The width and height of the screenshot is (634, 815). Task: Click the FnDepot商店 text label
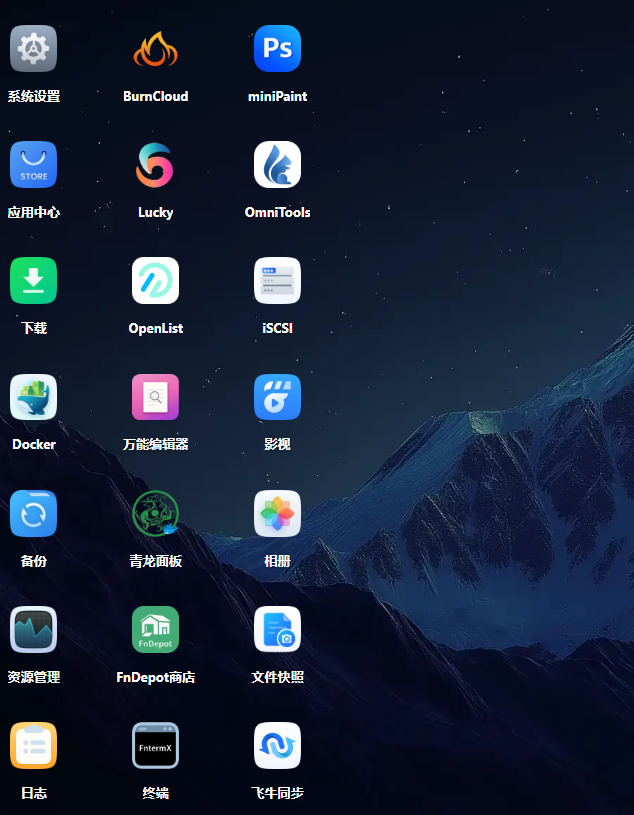tap(155, 677)
